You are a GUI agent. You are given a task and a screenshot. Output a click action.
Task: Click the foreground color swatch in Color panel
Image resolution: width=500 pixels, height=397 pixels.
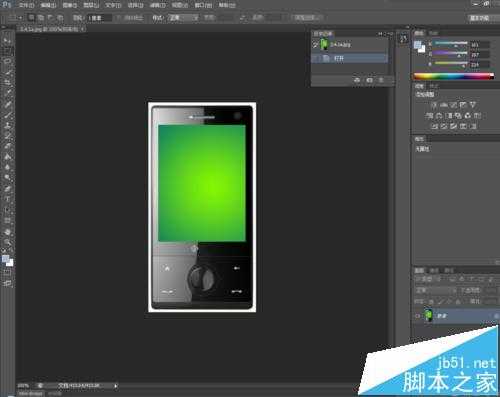pos(418,44)
